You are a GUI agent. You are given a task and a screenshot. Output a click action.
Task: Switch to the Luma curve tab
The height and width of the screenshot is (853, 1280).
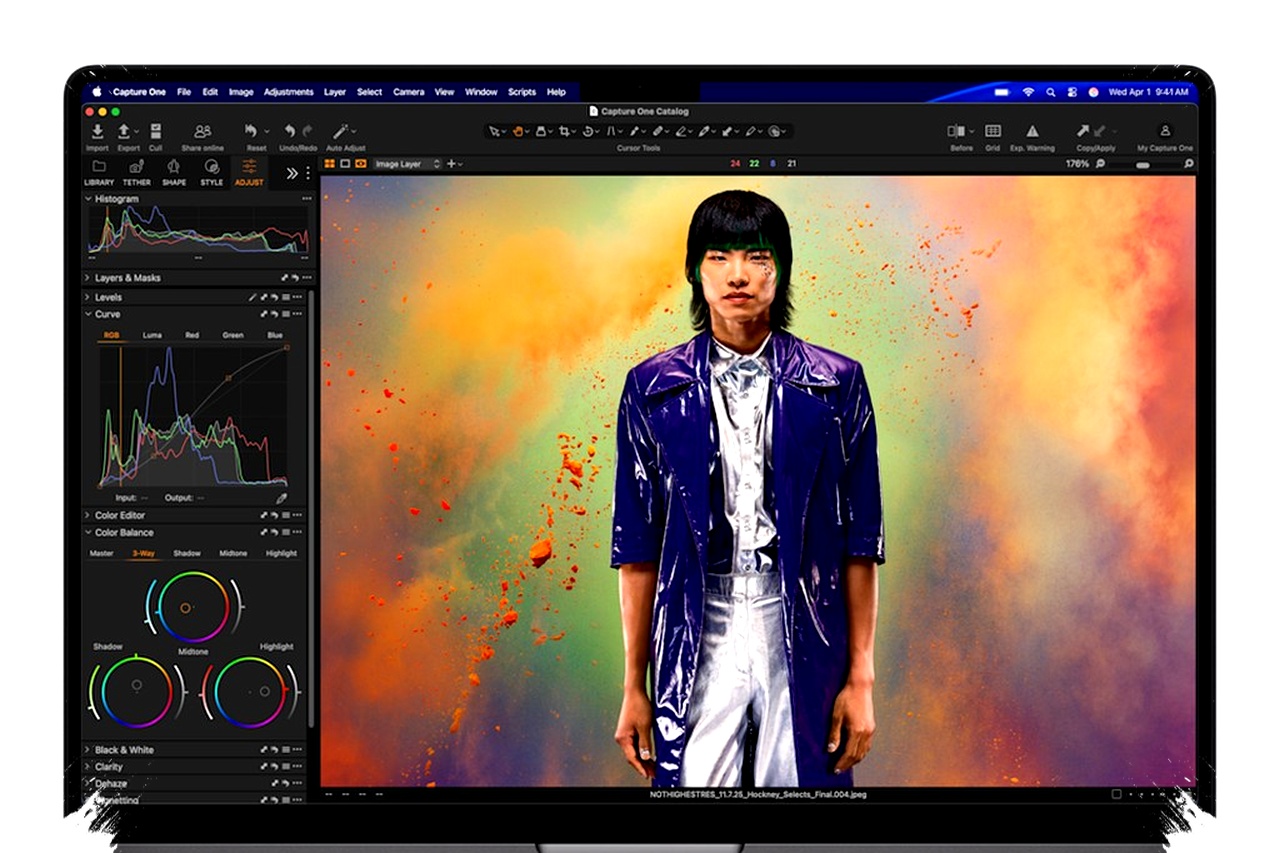(x=151, y=335)
